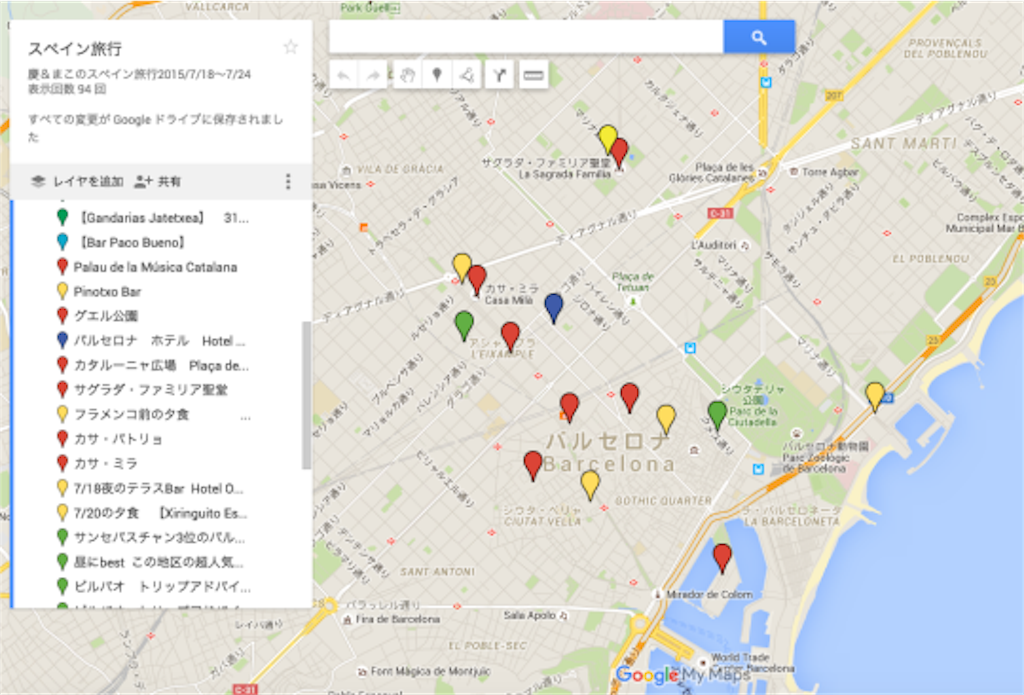1024x695 pixels.
Task: Click red marker left of Barcelona label
Action: pyautogui.click(x=533, y=465)
